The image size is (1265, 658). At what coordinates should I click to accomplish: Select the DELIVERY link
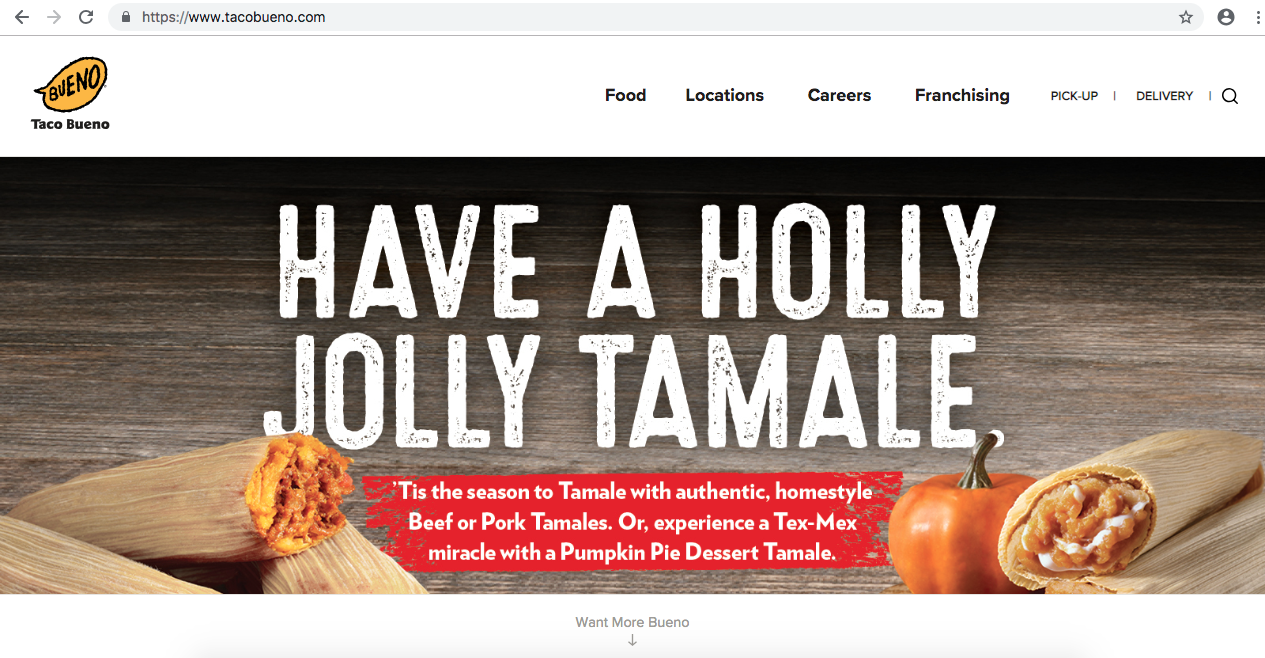(x=1164, y=96)
